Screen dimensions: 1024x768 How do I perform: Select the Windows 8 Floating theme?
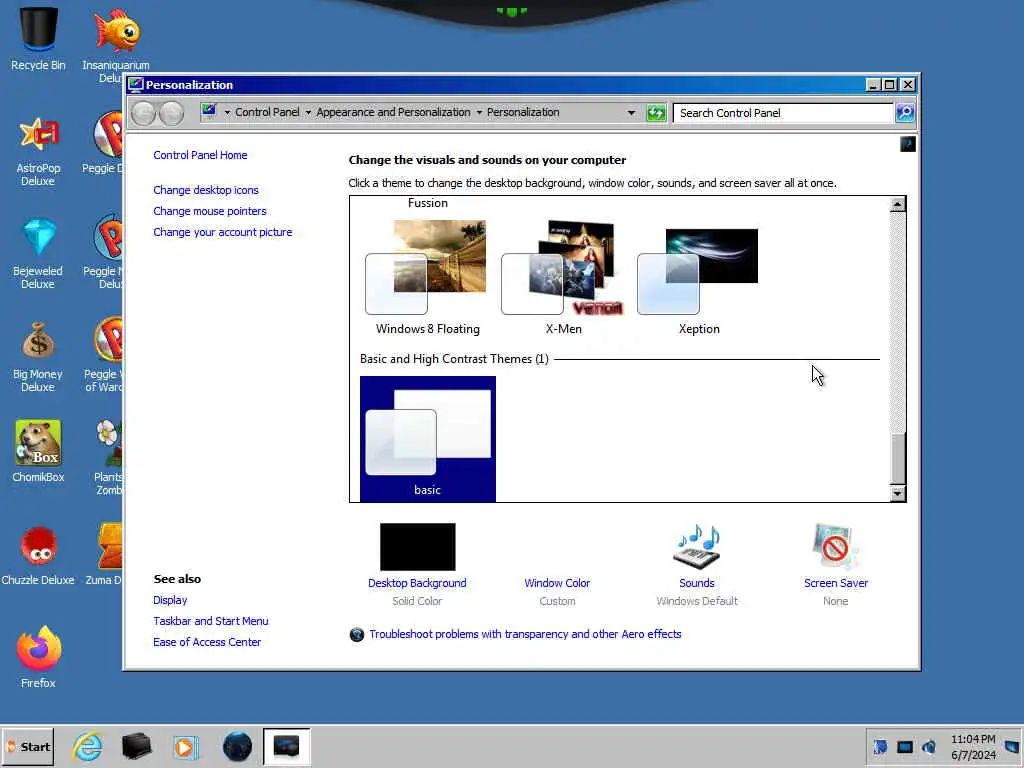pyautogui.click(x=428, y=278)
